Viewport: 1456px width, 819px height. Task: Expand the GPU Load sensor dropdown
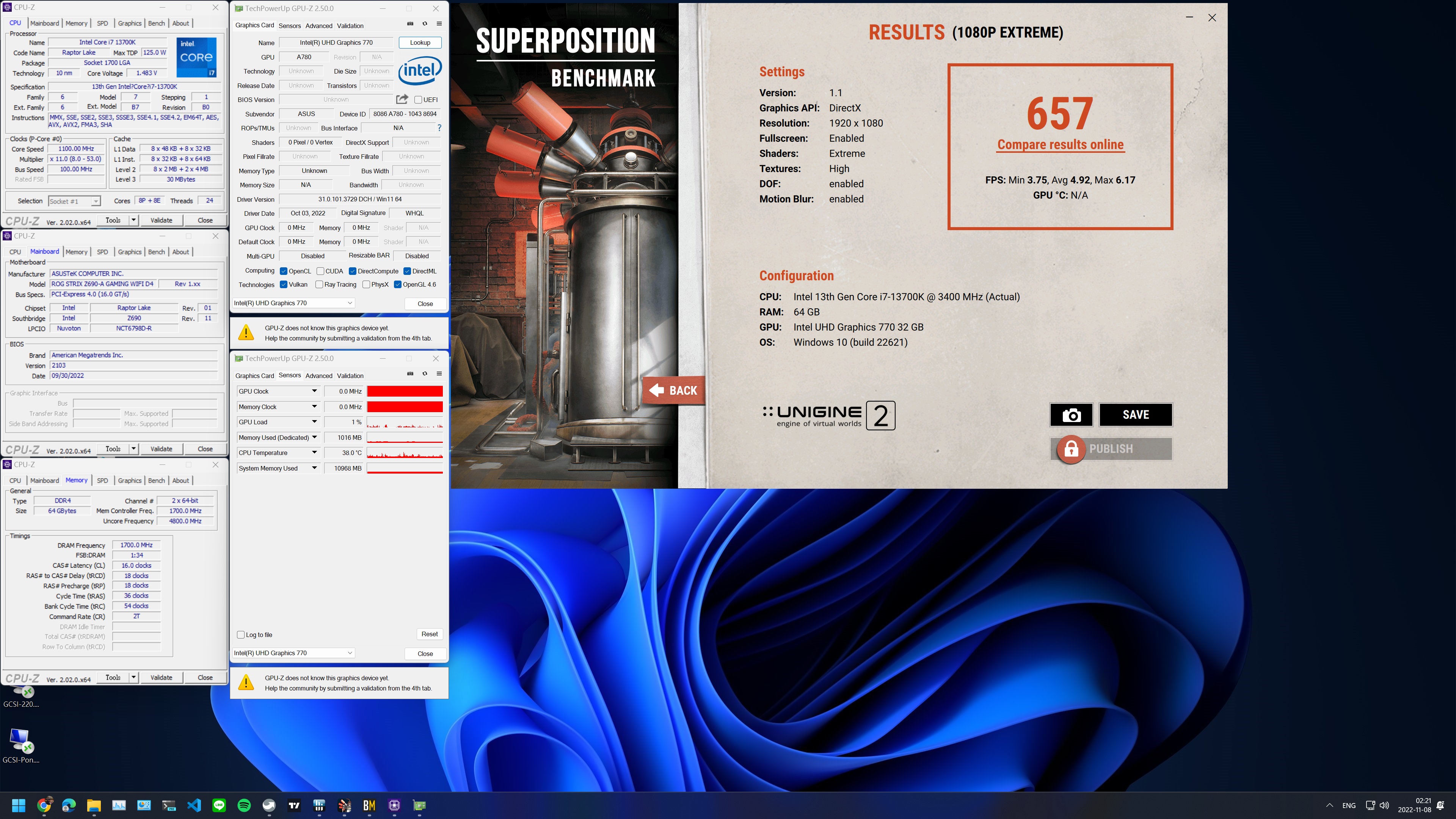315,422
